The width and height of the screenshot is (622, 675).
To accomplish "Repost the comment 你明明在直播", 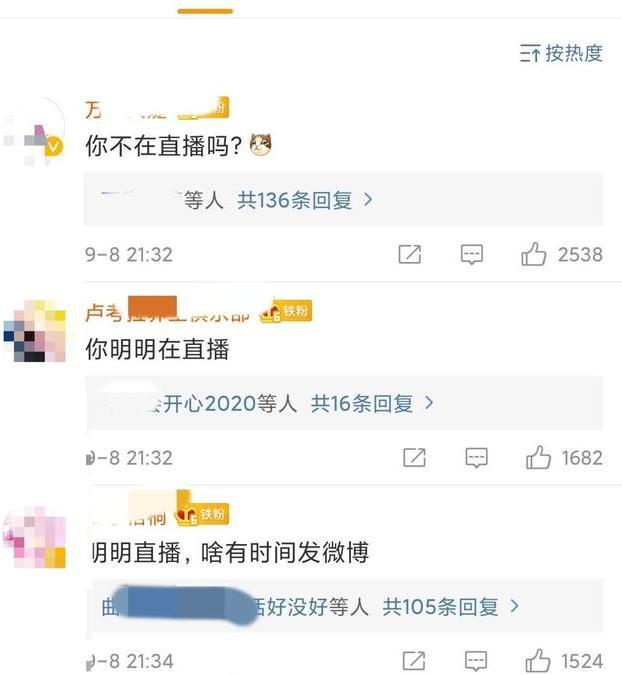I will (x=415, y=458).
